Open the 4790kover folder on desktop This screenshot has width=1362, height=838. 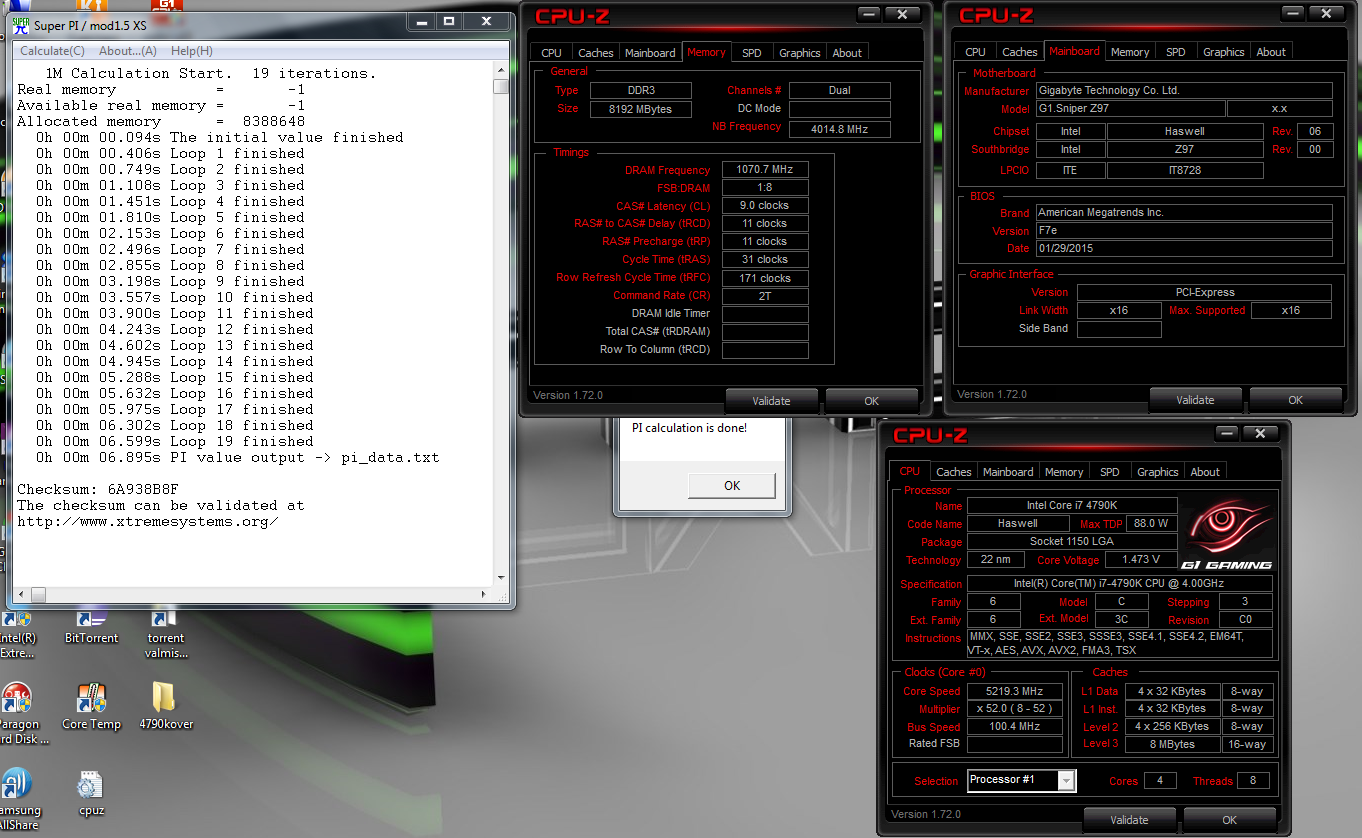click(166, 705)
